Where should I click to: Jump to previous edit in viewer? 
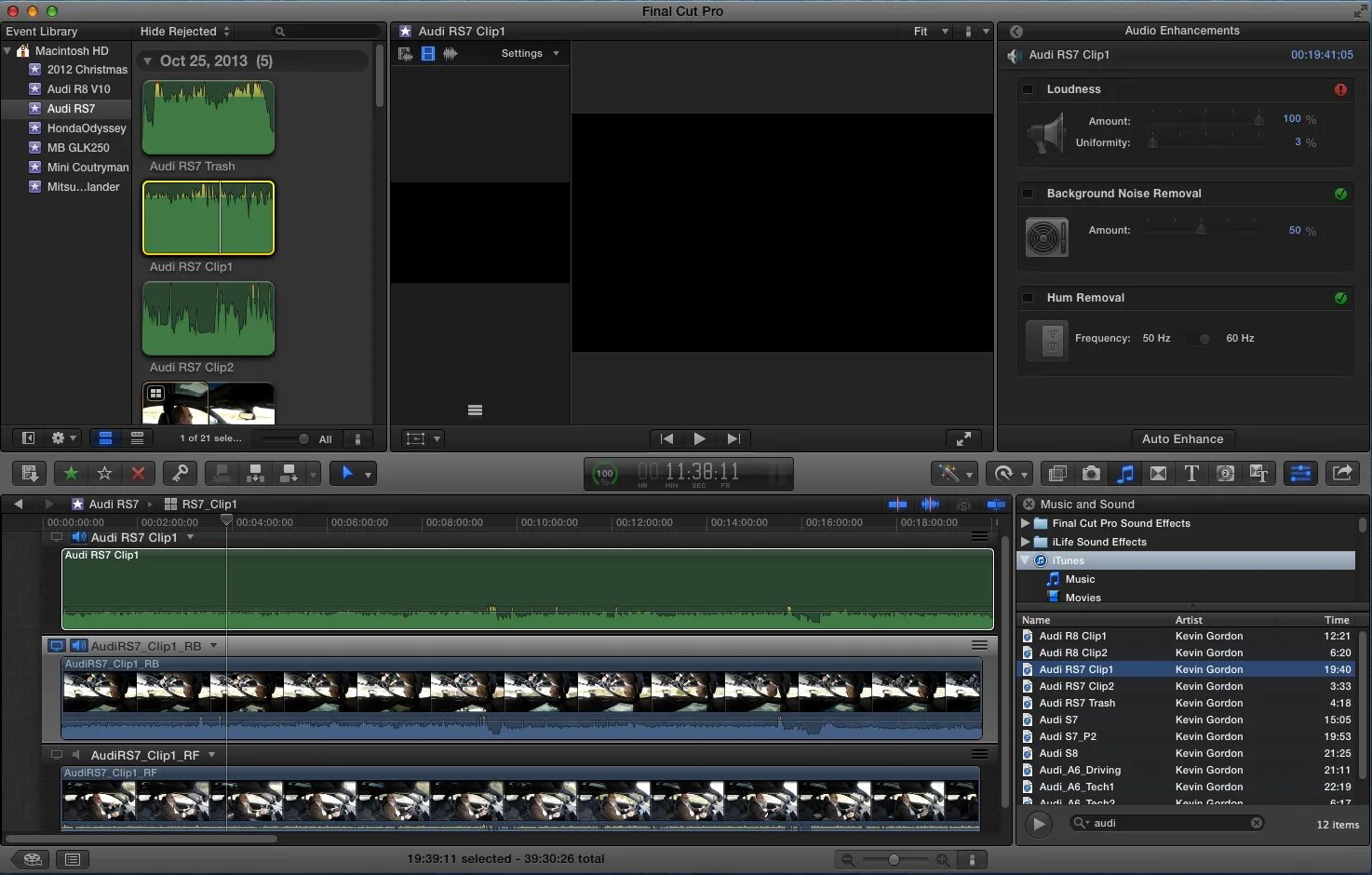(666, 438)
